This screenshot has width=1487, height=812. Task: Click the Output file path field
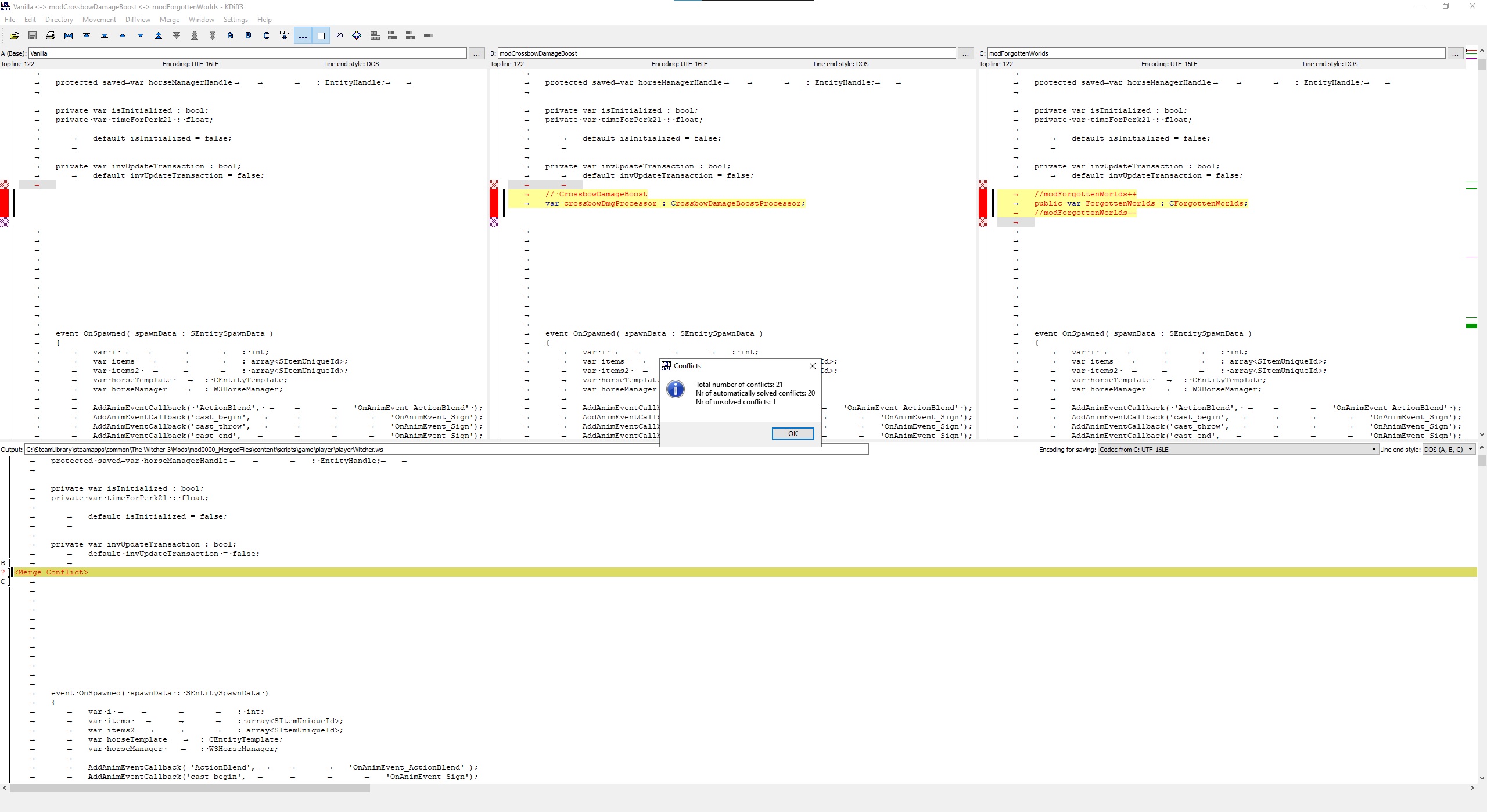(446, 450)
